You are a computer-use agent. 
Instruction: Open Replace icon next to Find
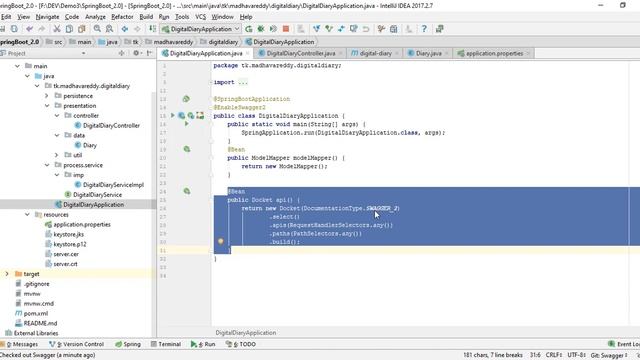(109, 29)
